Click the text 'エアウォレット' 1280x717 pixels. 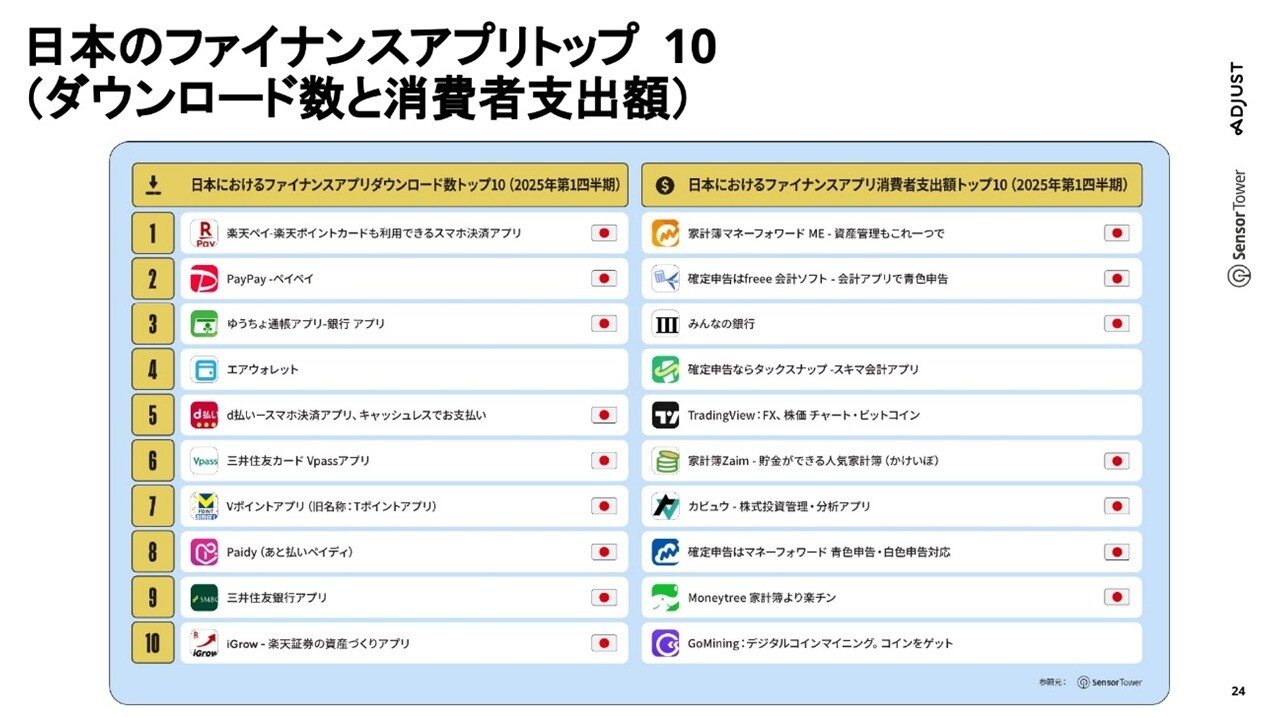click(x=263, y=370)
